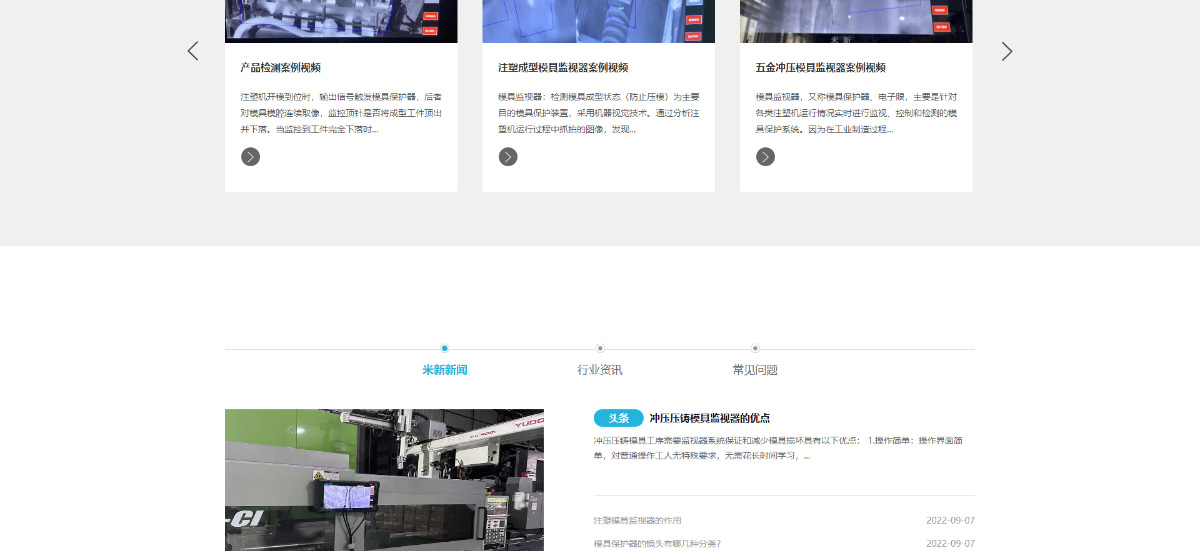The width and height of the screenshot is (1200, 551).
Task: Open news item 注塑模具监视器的作用
Action: 637,521
